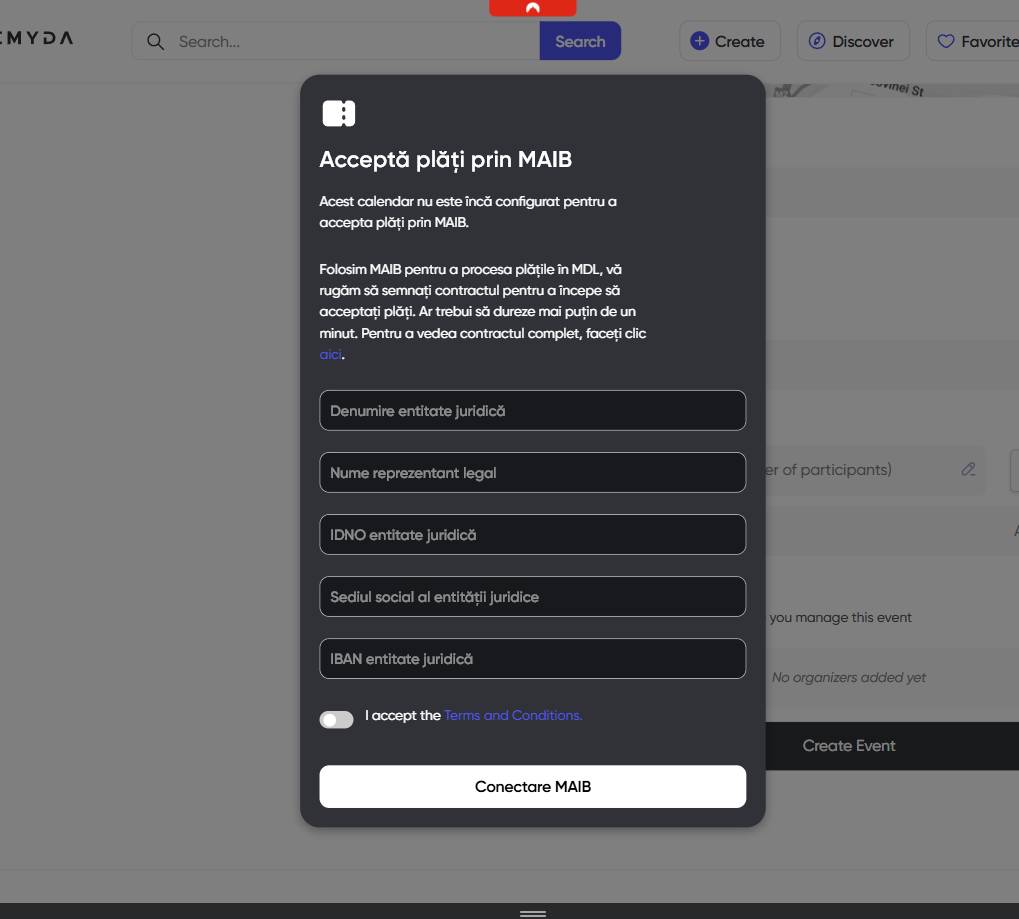The height and width of the screenshot is (919, 1019).
Task: Click the IBAN entitate juridică field
Action: 532,659
